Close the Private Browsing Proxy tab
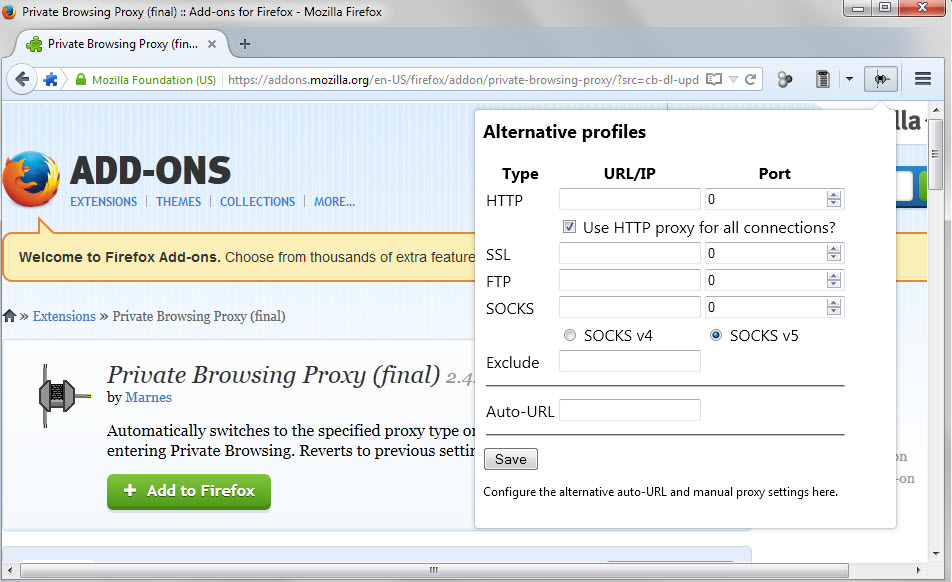 tap(212, 44)
